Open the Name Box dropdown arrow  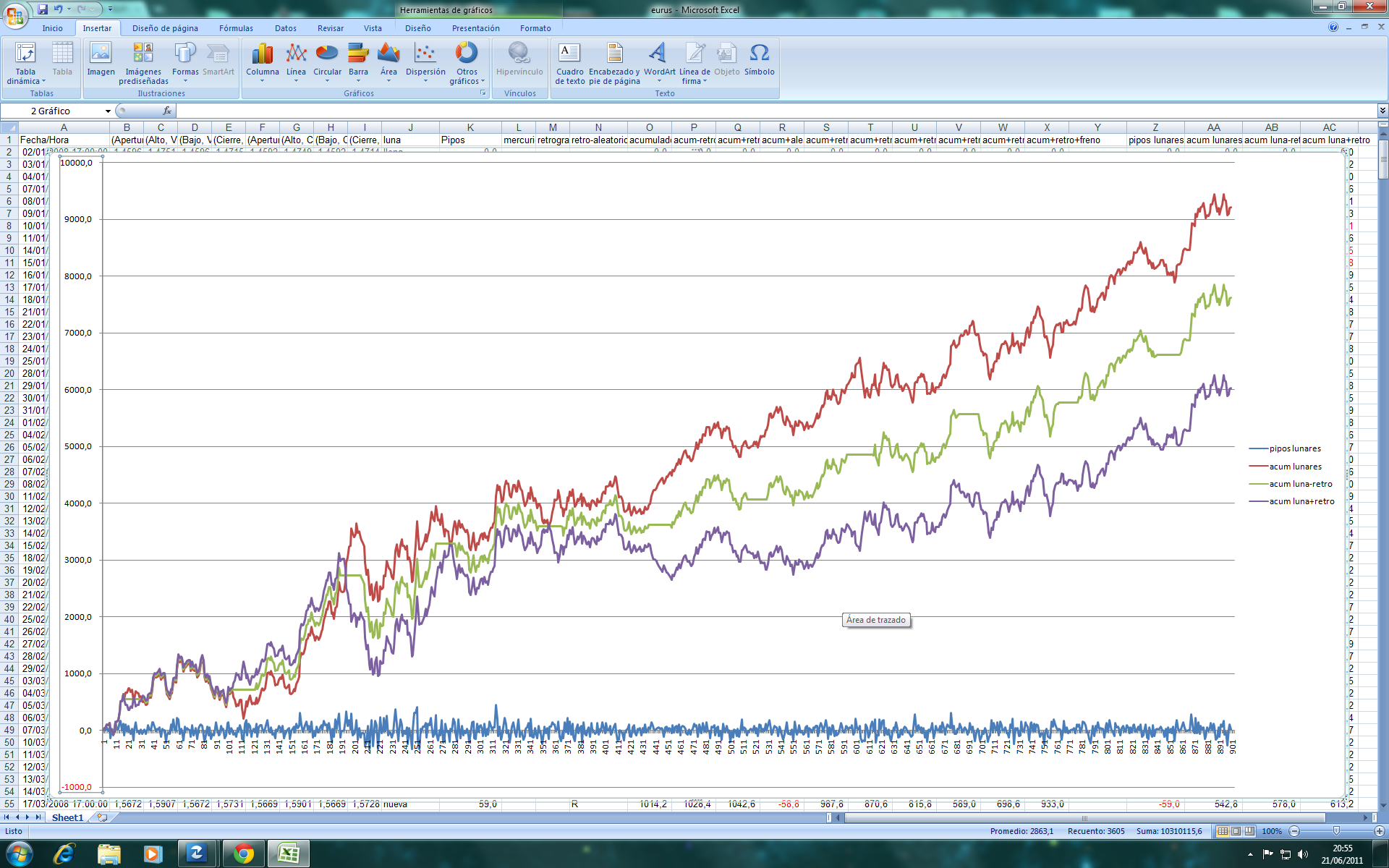(x=108, y=111)
